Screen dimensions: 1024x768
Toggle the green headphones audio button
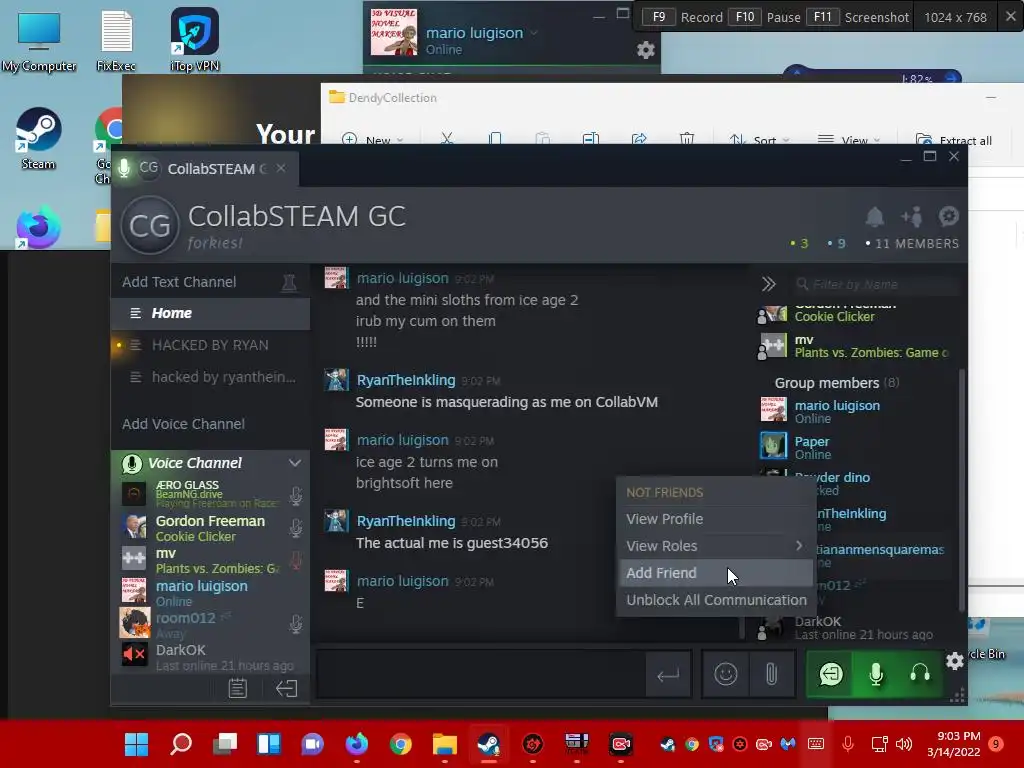(x=920, y=674)
